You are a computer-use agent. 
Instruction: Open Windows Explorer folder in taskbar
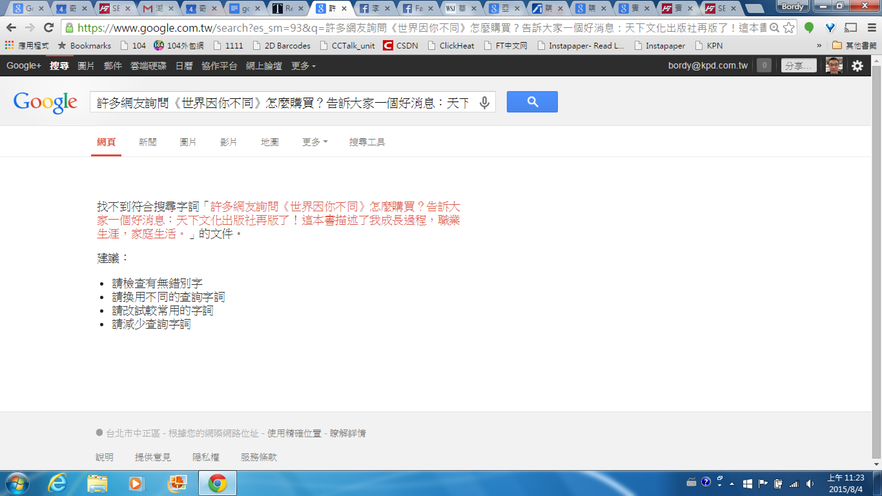click(97, 484)
